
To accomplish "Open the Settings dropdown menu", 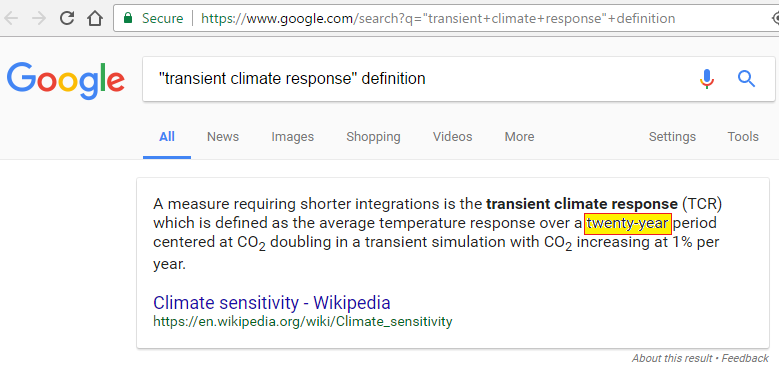I will coord(672,137).
